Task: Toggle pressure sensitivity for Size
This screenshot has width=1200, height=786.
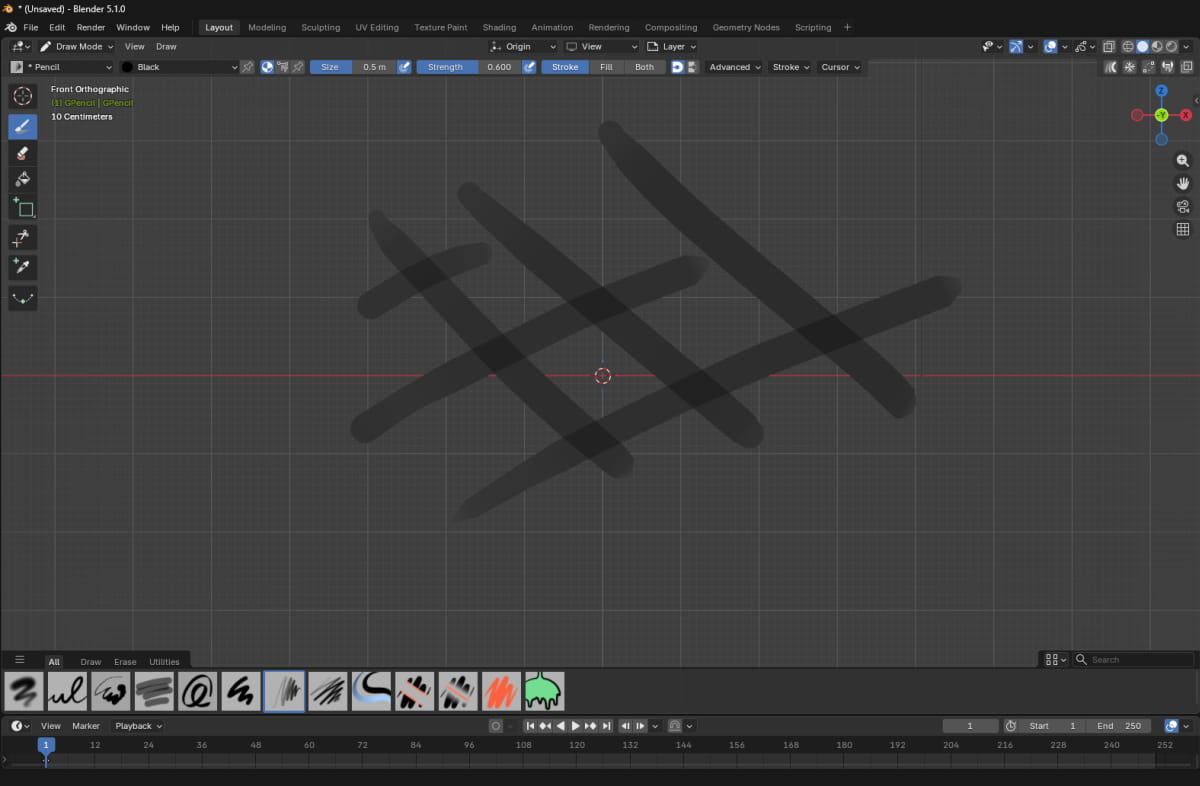Action: pyautogui.click(x=404, y=67)
